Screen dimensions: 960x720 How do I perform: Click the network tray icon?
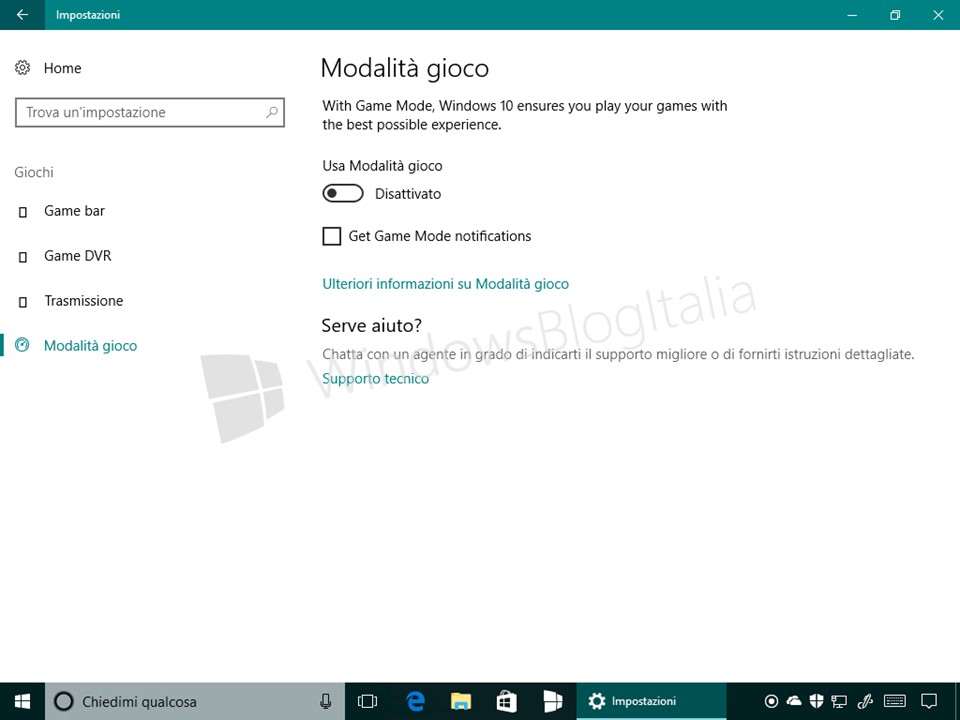coord(839,702)
